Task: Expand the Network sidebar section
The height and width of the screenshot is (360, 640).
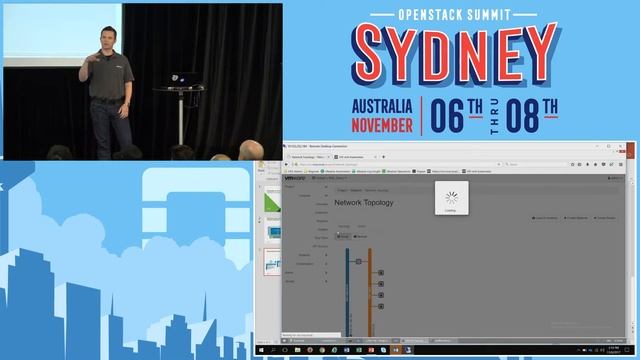Action: point(312,255)
